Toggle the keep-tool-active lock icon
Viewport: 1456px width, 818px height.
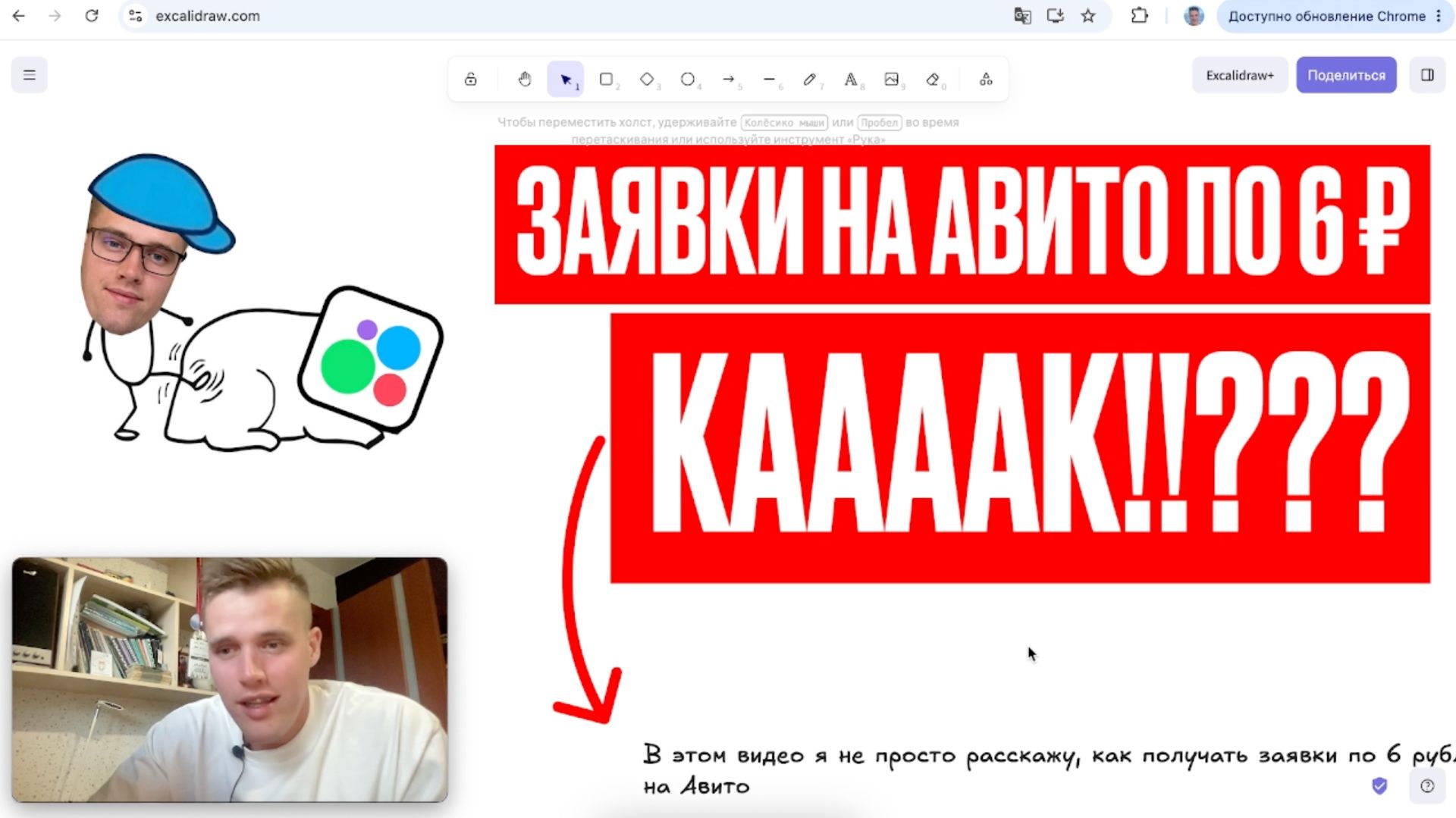(x=471, y=79)
